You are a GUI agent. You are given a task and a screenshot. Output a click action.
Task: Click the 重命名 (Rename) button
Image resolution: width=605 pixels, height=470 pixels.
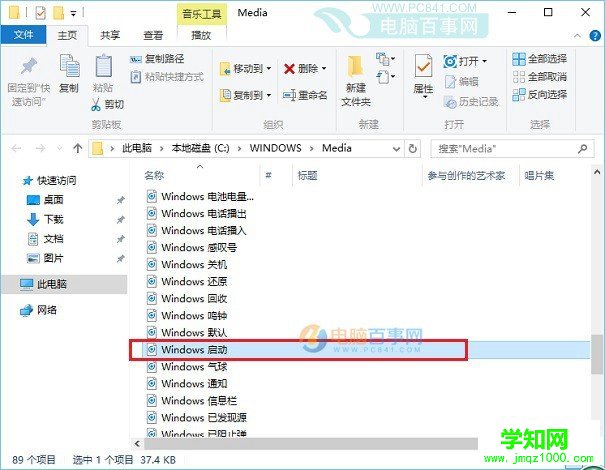[x=305, y=95]
